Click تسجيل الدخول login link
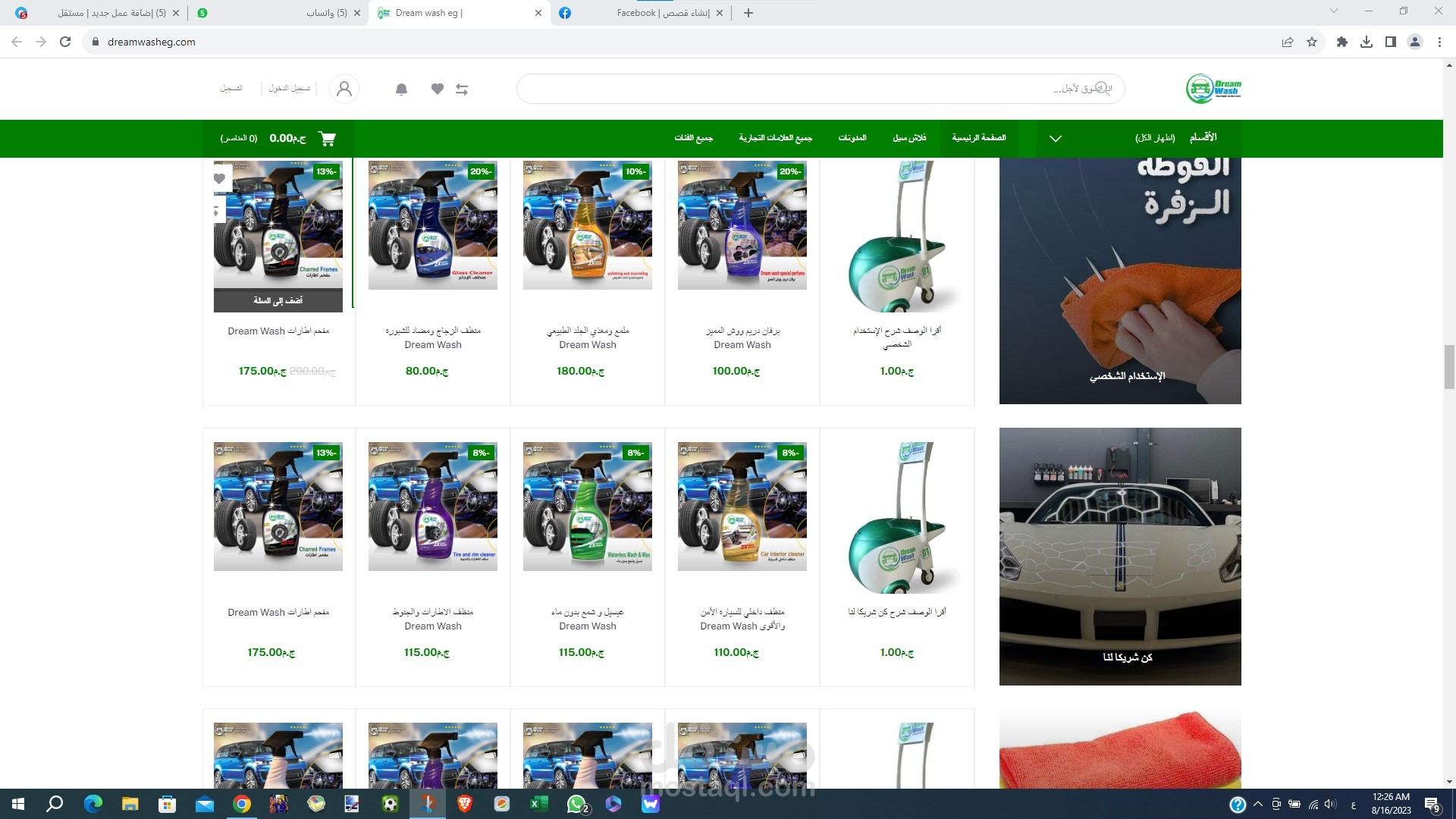Image resolution: width=1456 pixels, height=819 pixels. coord(290,89)
